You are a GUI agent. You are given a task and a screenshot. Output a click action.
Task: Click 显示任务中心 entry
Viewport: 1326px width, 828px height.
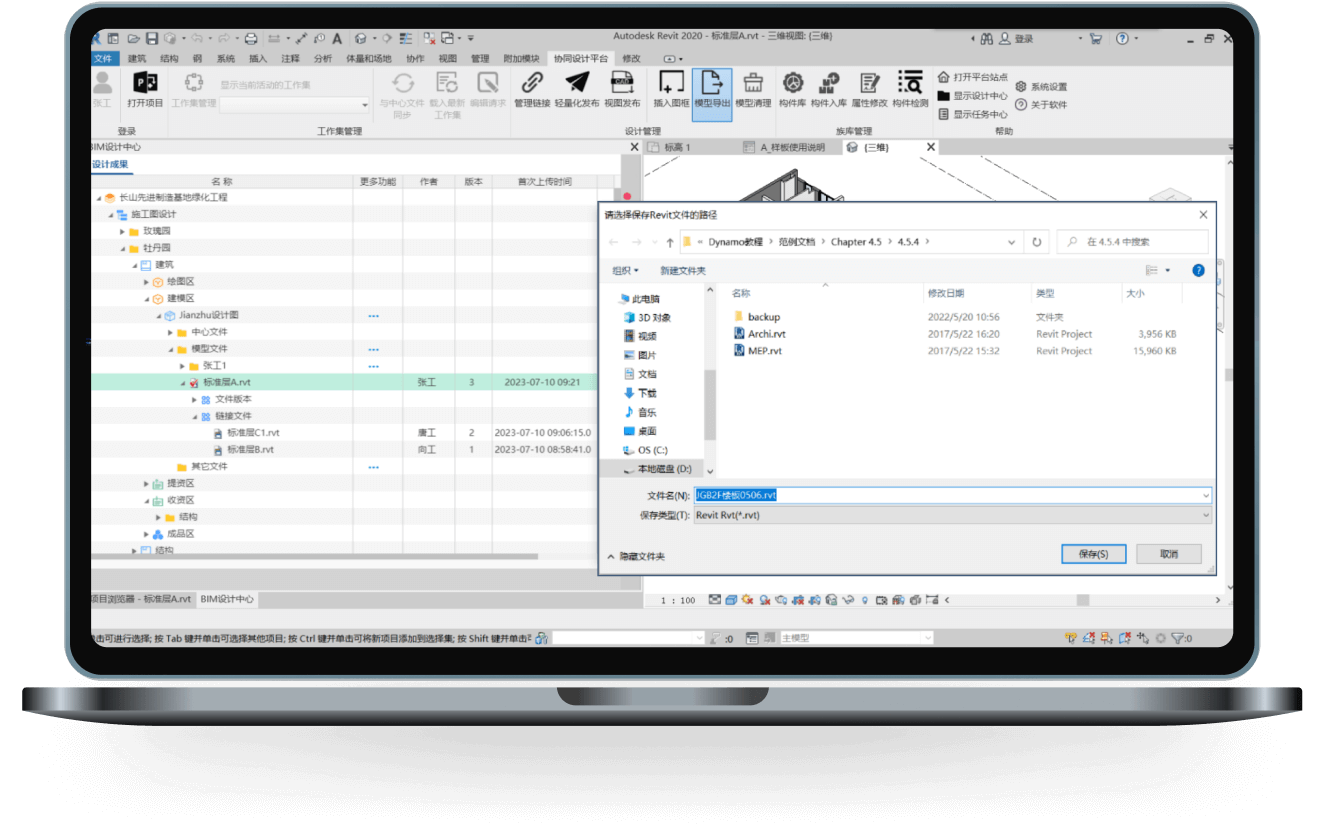coord(972,114)
